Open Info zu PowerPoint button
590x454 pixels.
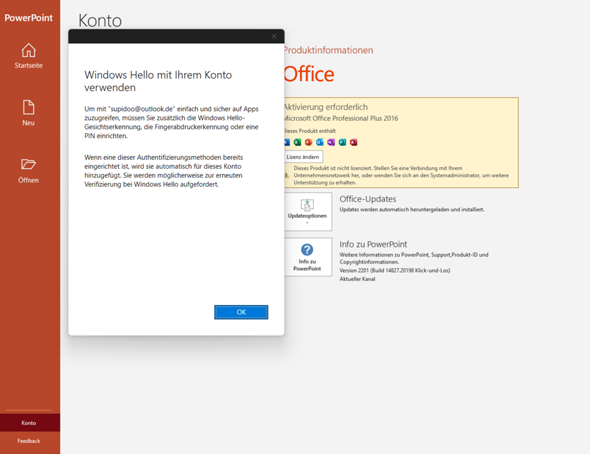click(308, 257)
